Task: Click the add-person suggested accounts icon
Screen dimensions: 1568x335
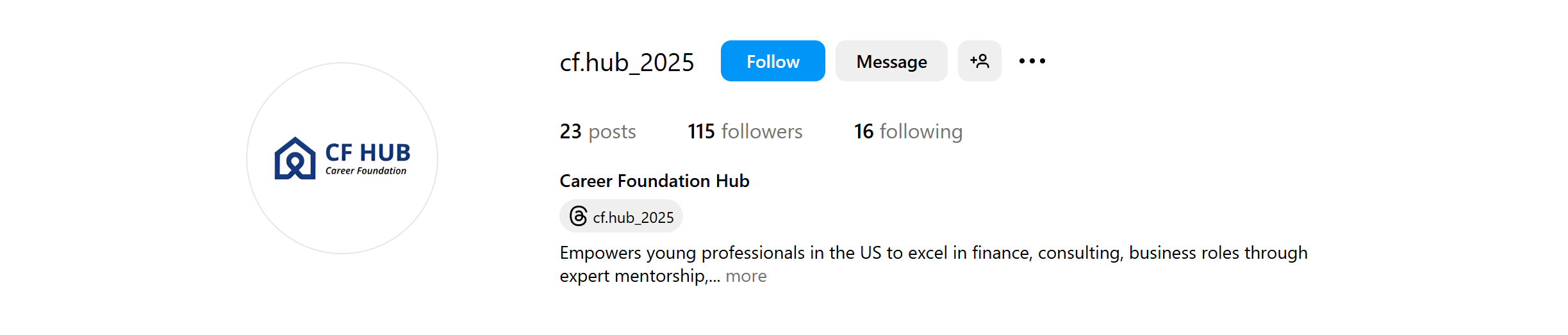Action: [x=979, y=61]
